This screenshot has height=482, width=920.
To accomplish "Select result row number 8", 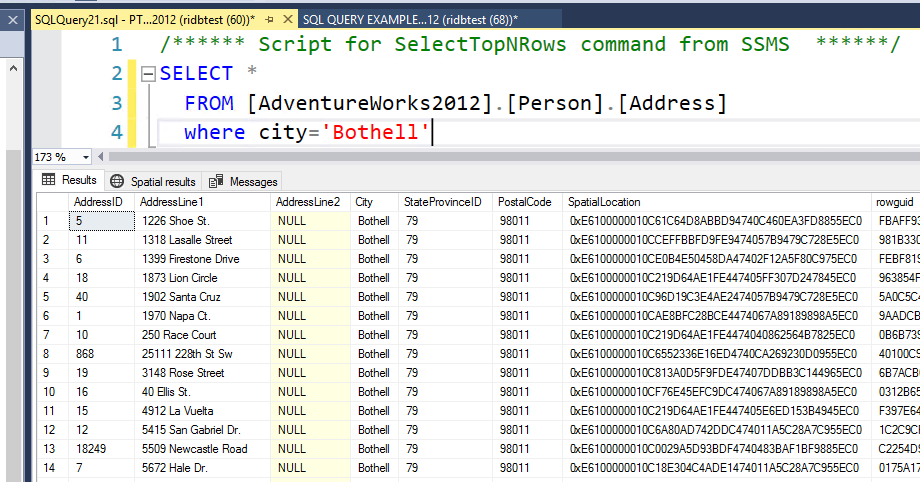I will [x=52, y=354].
